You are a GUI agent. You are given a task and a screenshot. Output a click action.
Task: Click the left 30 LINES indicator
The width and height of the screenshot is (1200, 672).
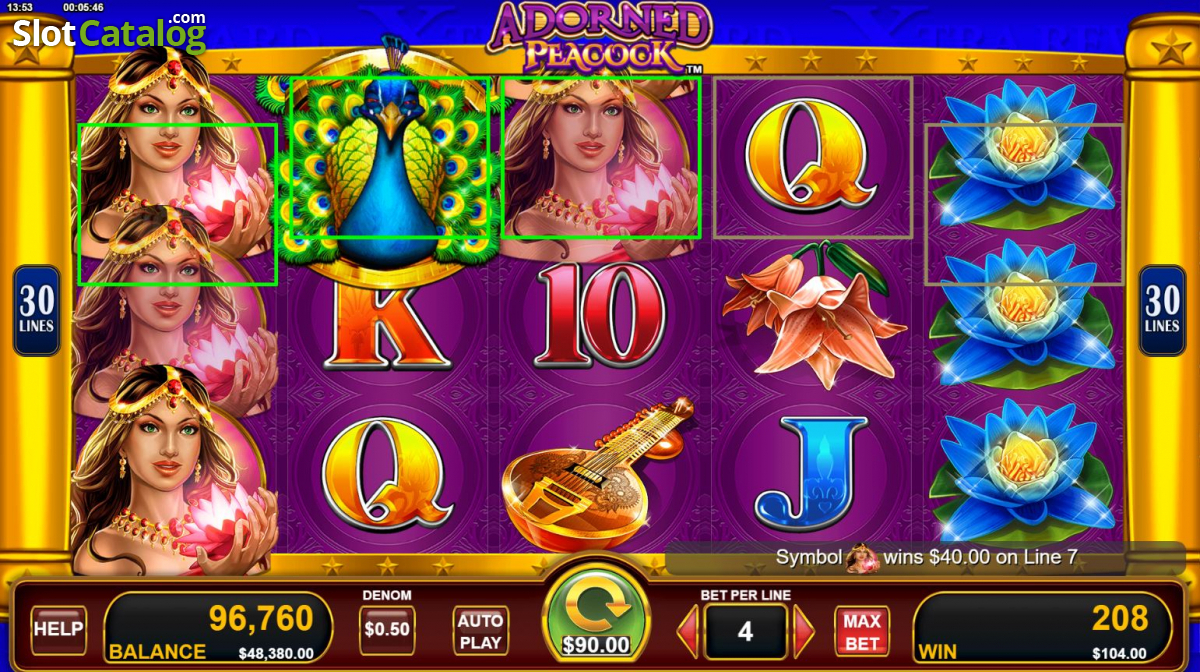tap(36, 310)
